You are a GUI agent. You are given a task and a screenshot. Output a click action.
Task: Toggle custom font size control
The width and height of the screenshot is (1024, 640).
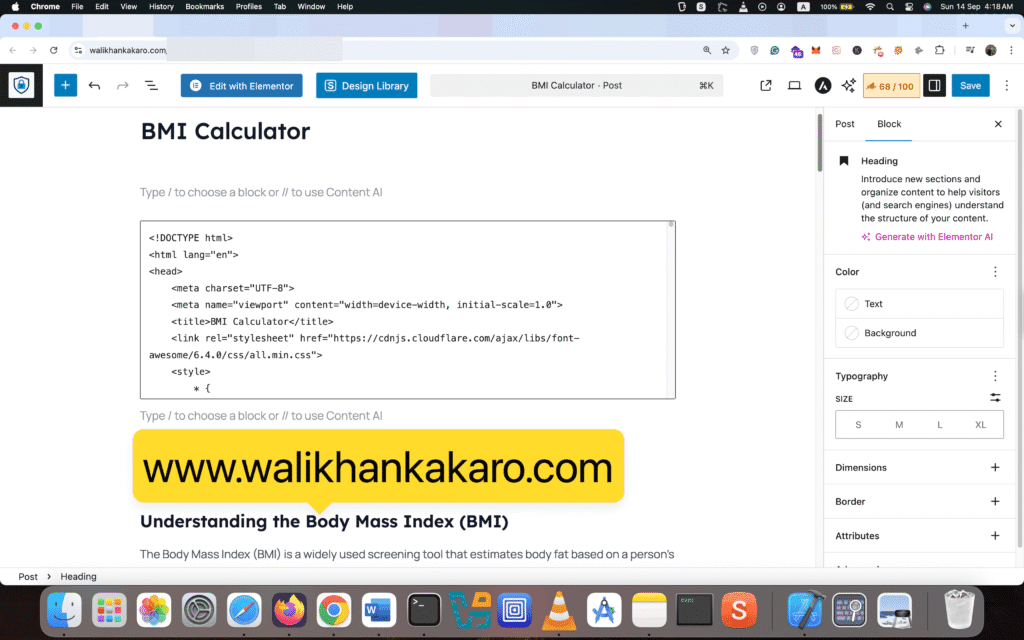(995, 398)
